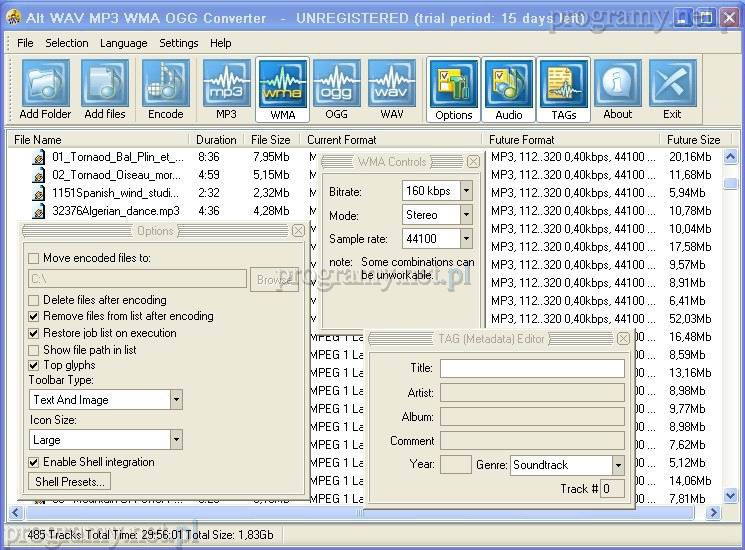Open the TAGs editor icon
The image size is (745, 550).
563,89
